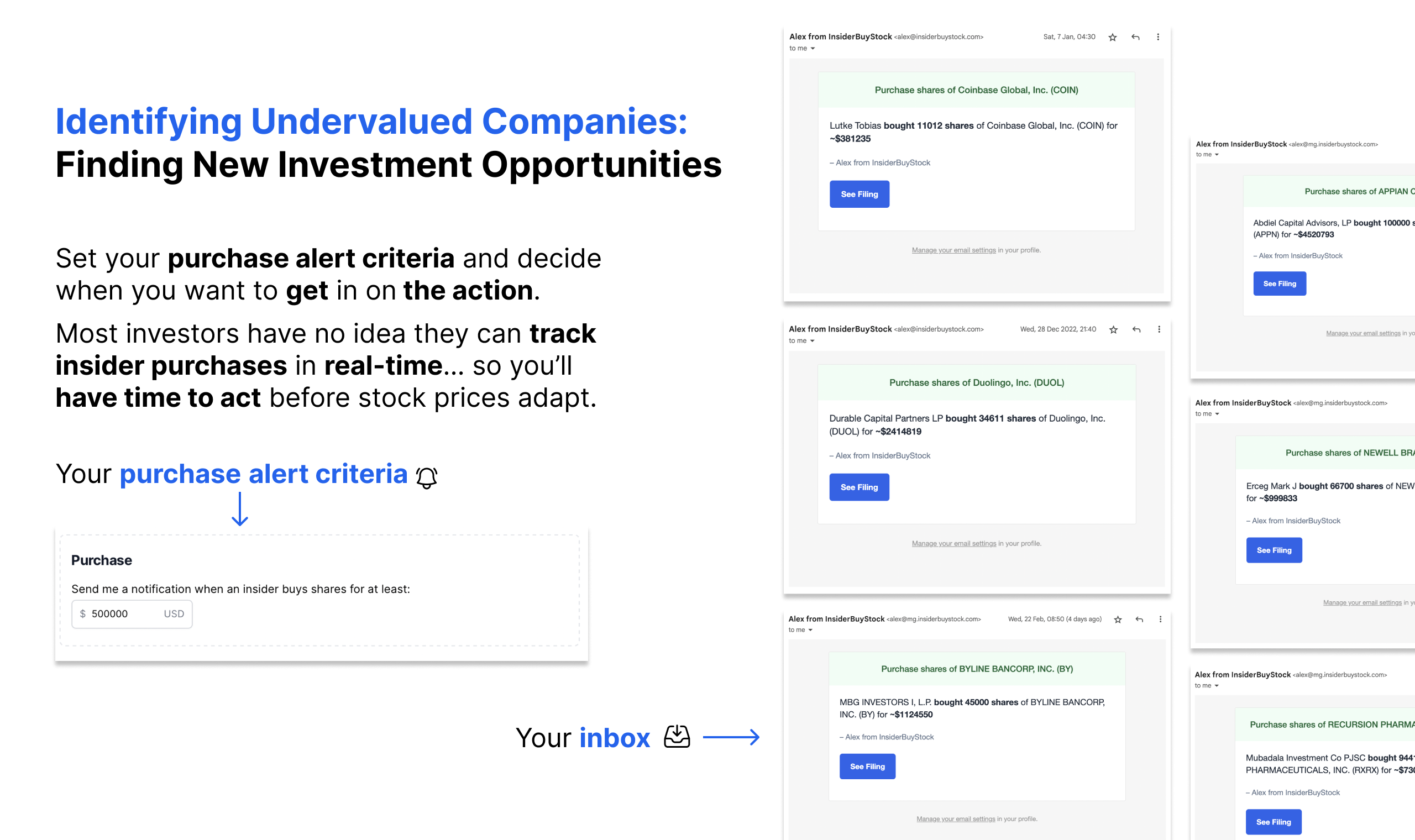
Task: Open the three-dot menu on the Coinbase email
Action: click(x=1158, y=36)
